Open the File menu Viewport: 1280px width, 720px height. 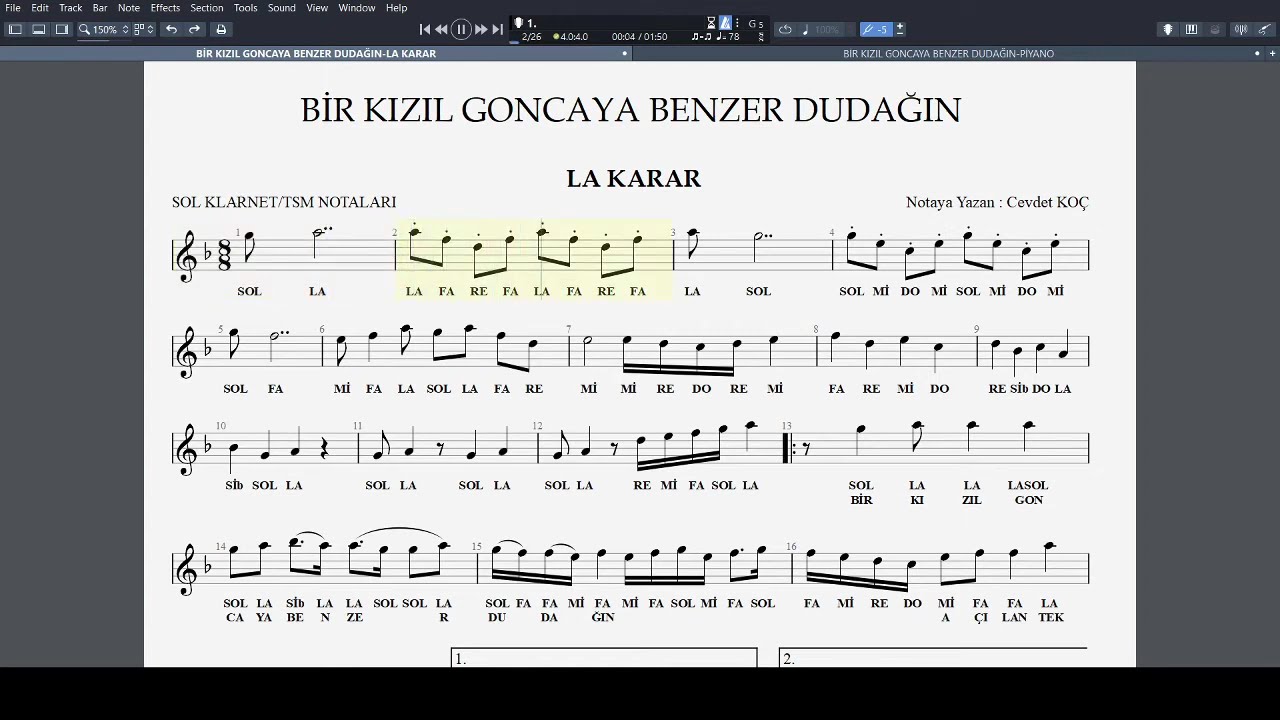13,8
